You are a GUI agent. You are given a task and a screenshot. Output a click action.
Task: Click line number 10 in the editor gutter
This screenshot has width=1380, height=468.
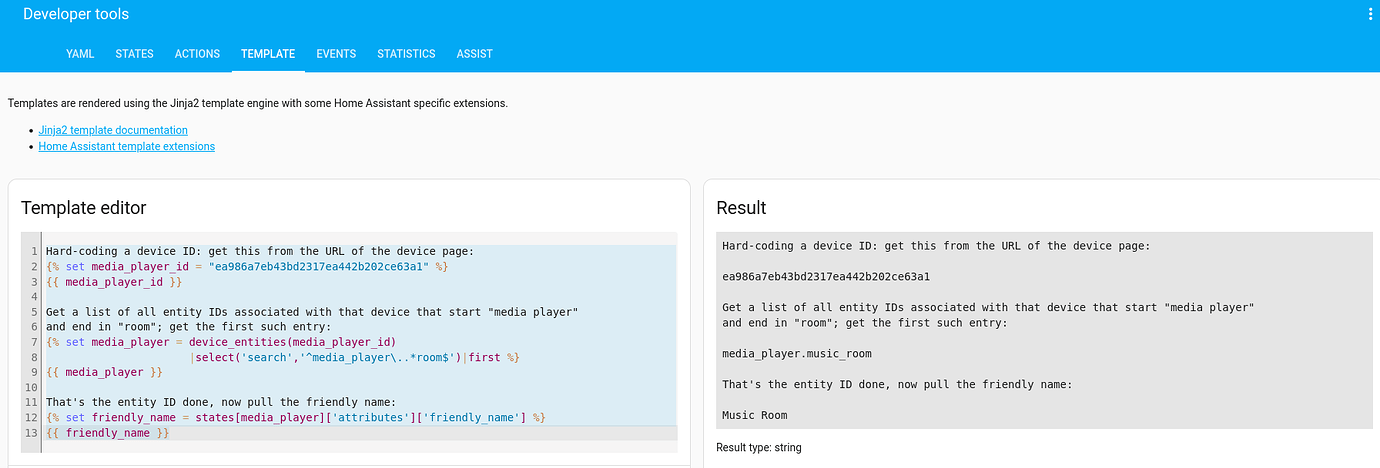point(33,387)
